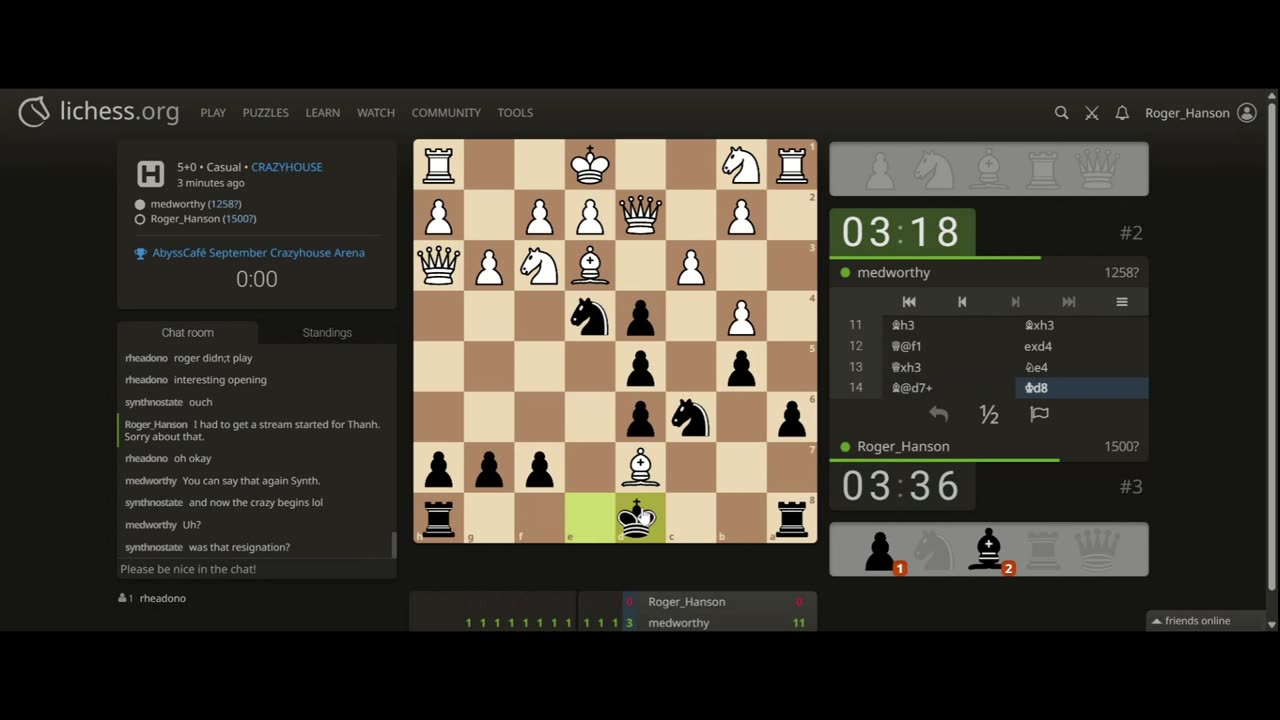
Task: Open medworthy name above the move list
Action: tap(893, 272)
